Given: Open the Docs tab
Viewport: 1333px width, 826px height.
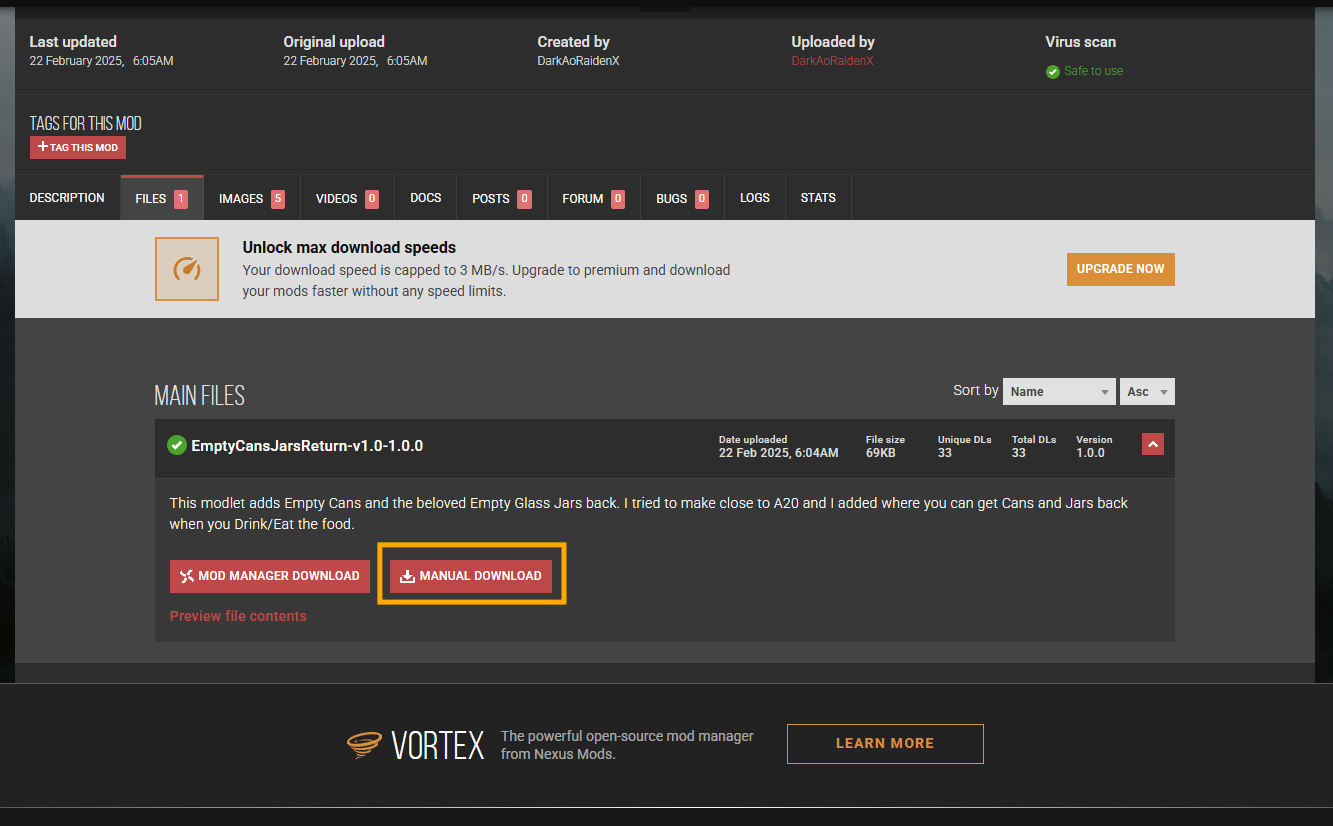Looking at the screenshot, I should tap(426, 198).
